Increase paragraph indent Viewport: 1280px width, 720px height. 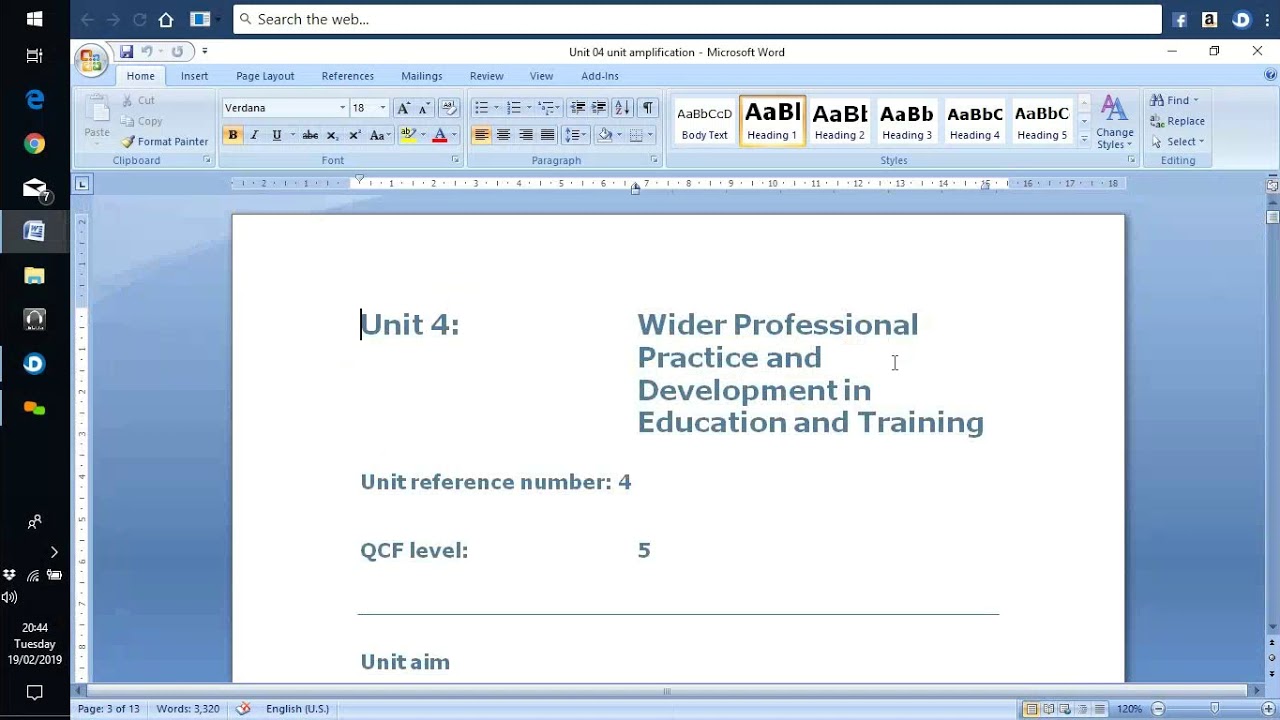[x=599, y=108]
